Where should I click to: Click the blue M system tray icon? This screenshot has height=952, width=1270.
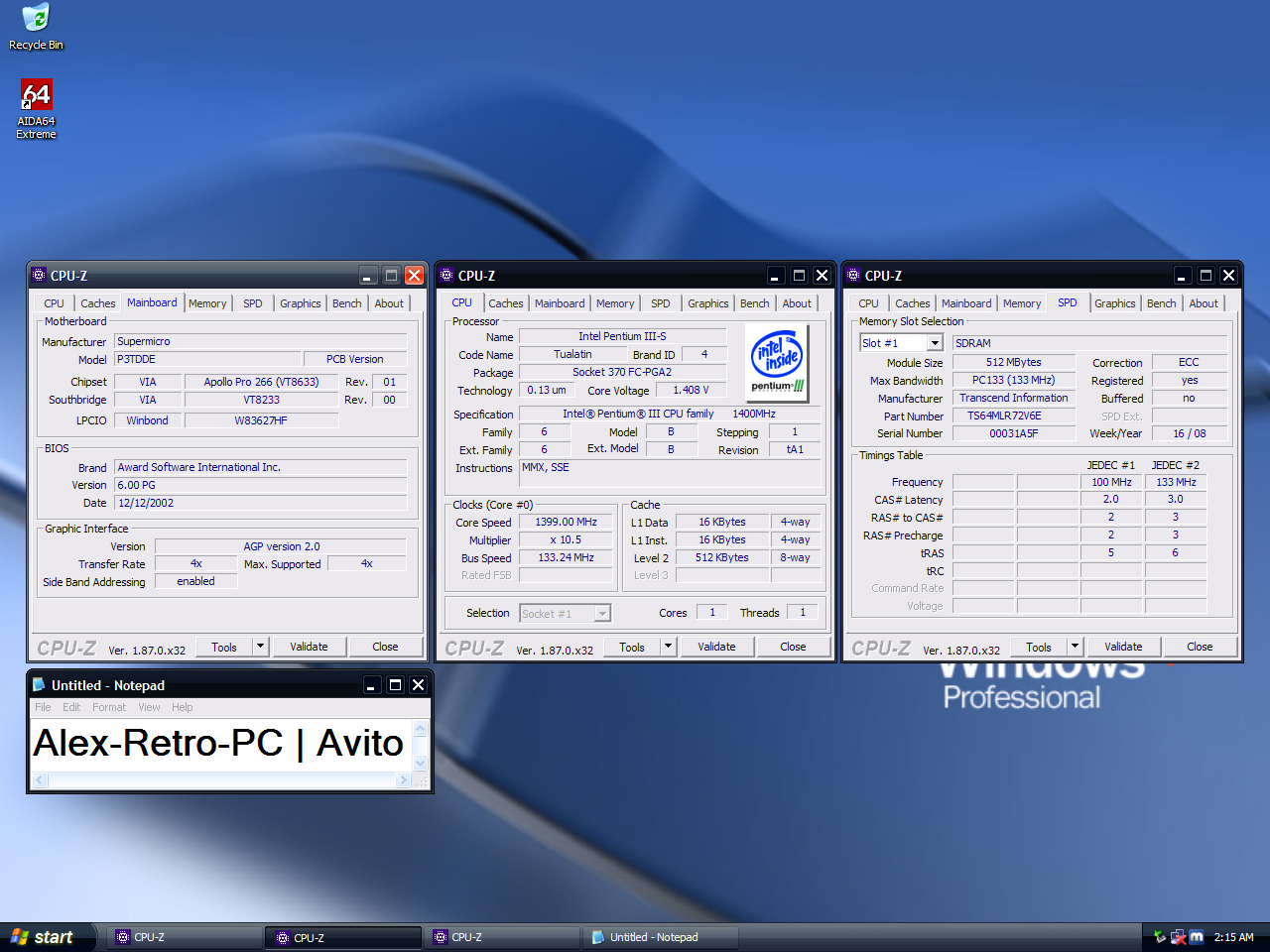point(1197,937)
